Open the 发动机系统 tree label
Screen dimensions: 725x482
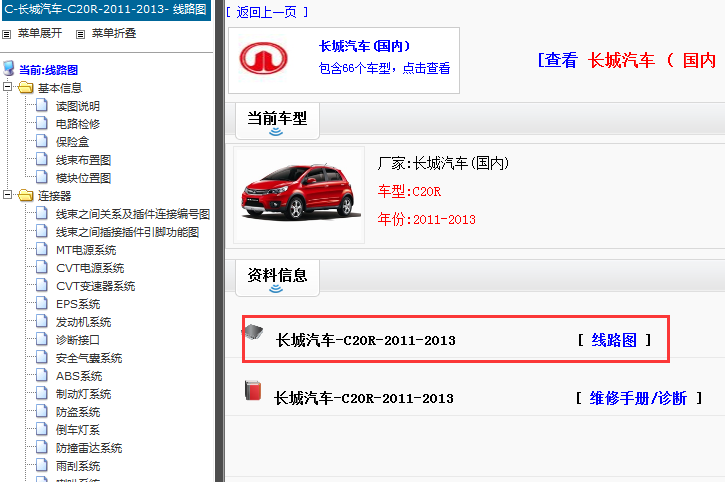83,322
